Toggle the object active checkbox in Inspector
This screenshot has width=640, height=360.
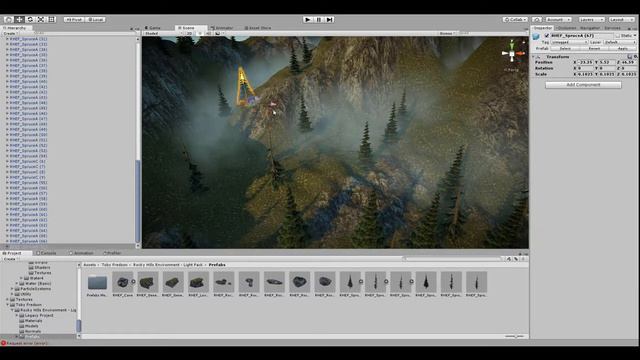(547, 36)
